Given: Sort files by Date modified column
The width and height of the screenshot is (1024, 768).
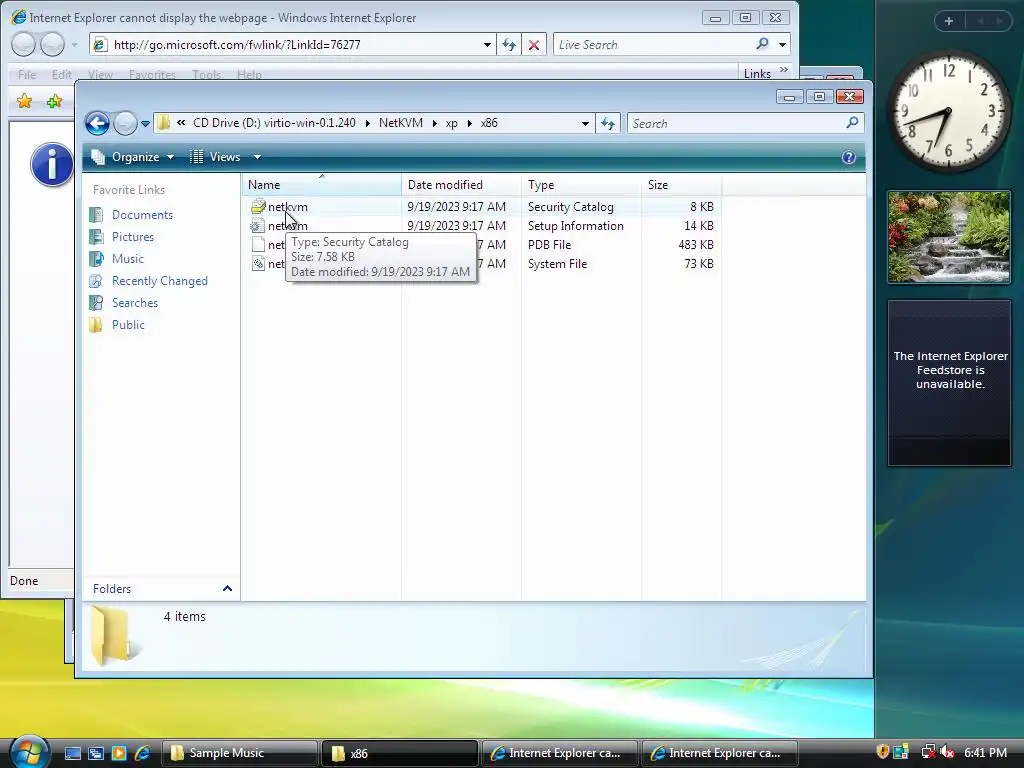Looking at the screenshot, I should coord(461,185).
